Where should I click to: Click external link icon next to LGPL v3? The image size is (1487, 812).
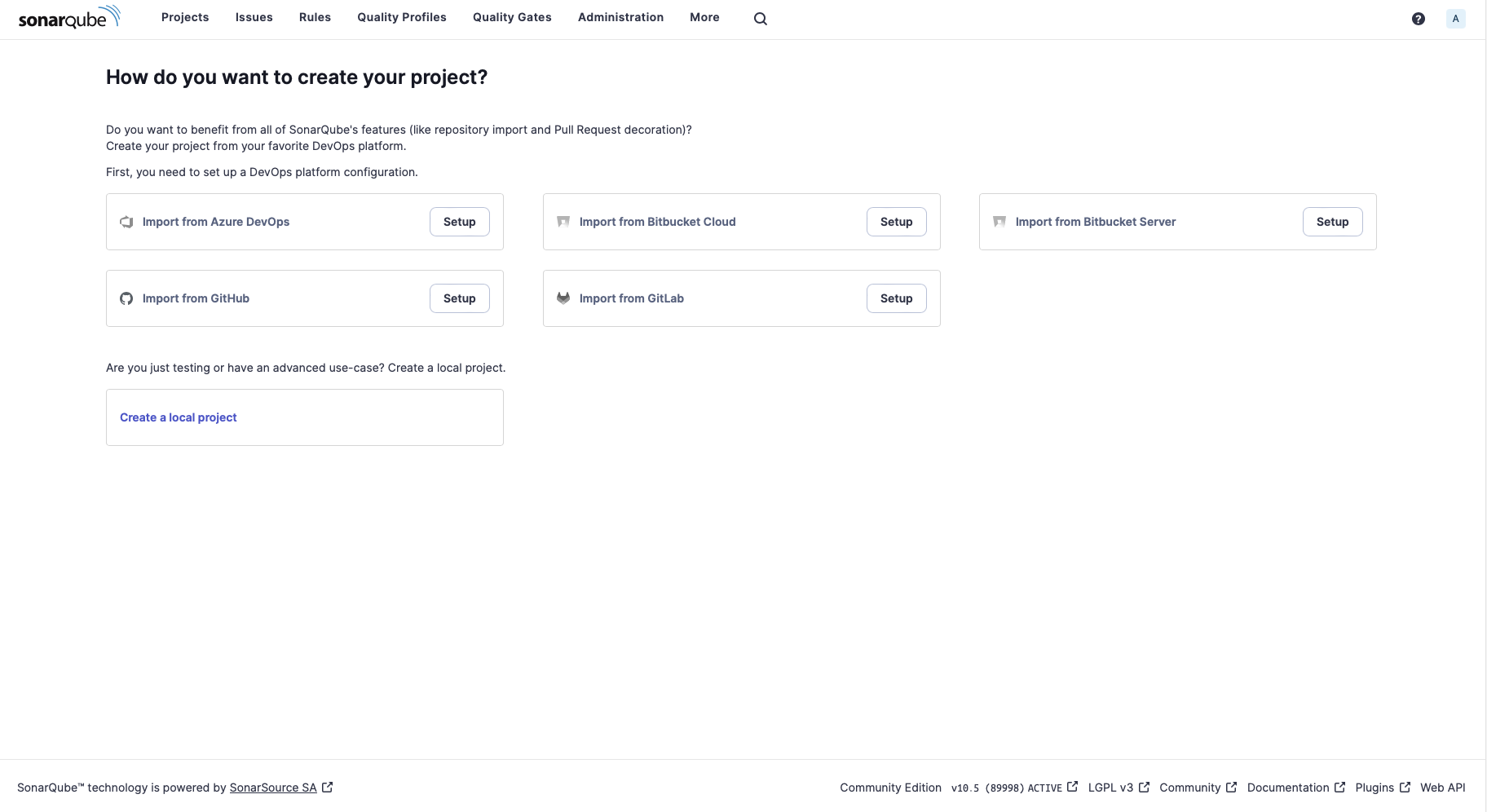pyautogui.click(x=1145, y=788)
